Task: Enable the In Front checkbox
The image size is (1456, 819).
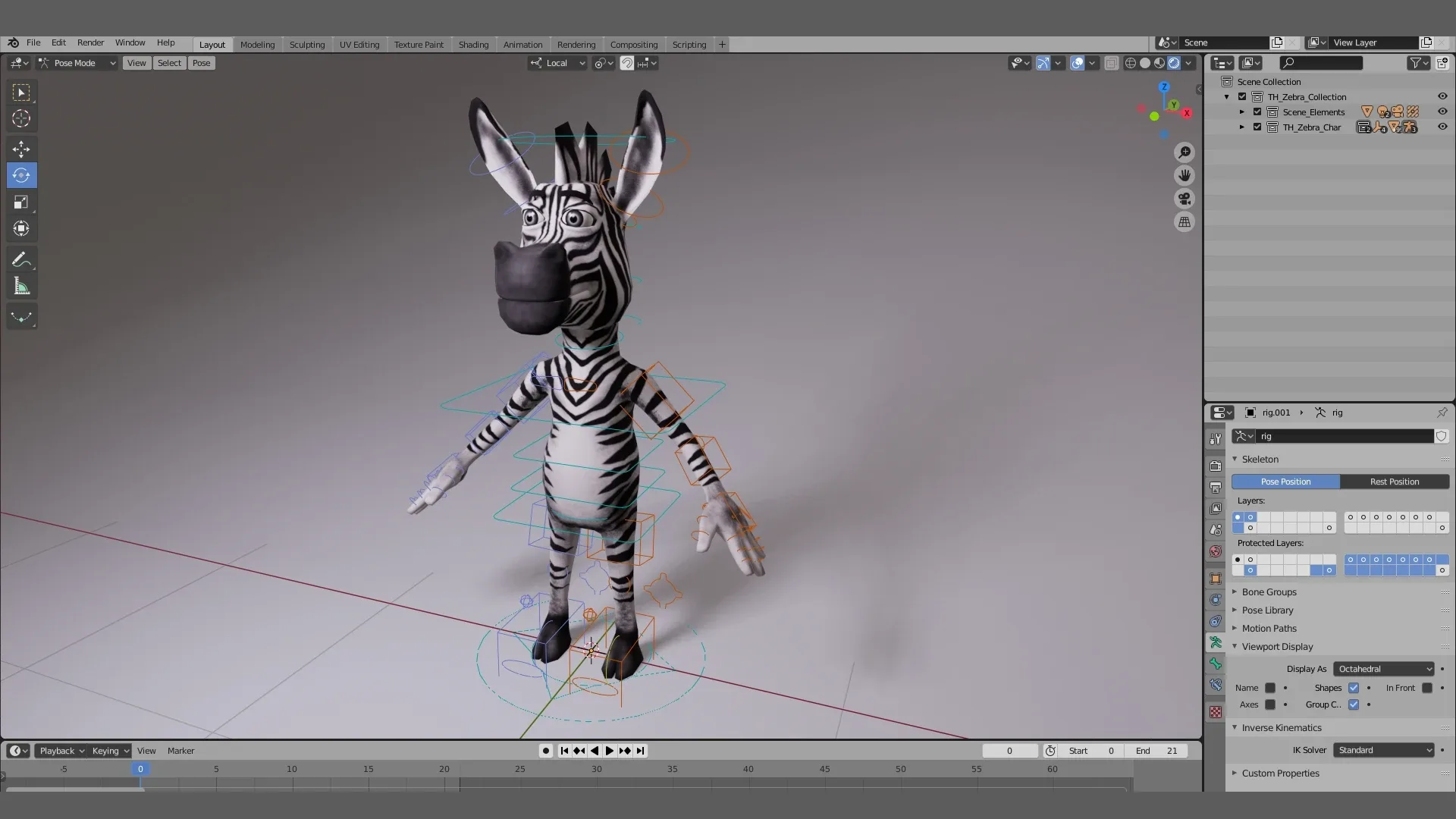Action: (x=1427, y=688)
